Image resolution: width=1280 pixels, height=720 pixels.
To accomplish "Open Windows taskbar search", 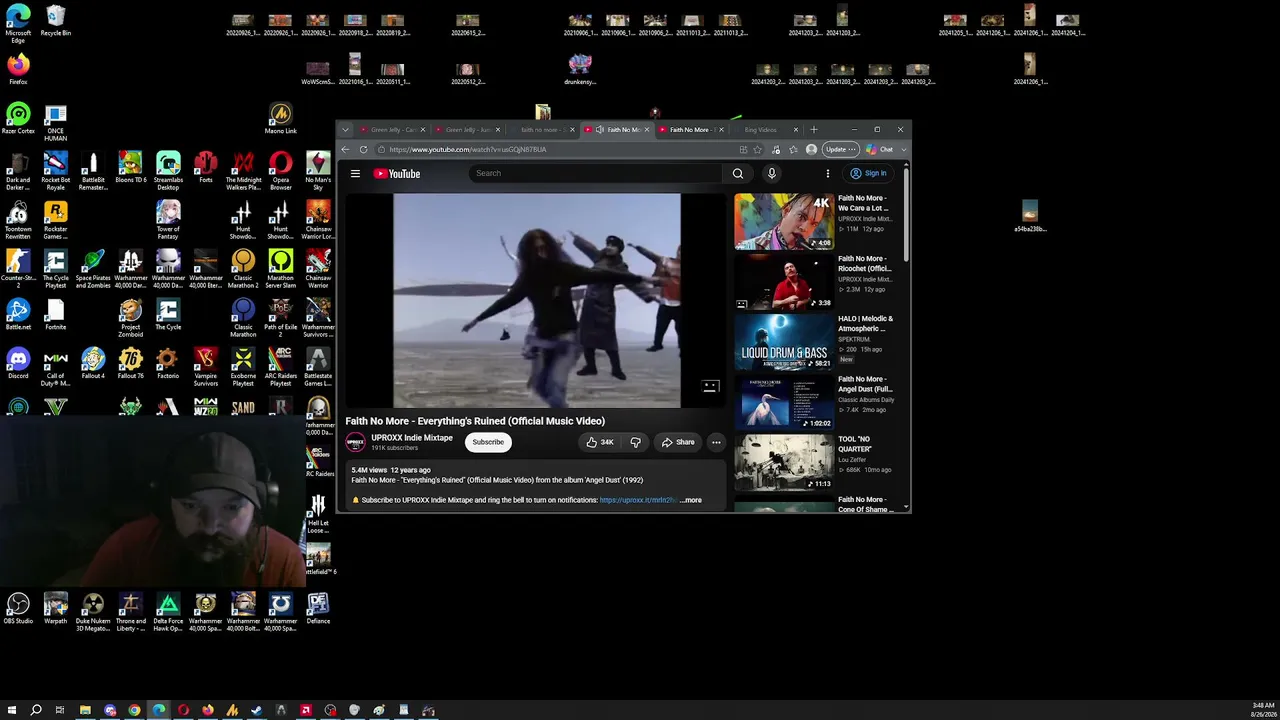I will point(36,710).
